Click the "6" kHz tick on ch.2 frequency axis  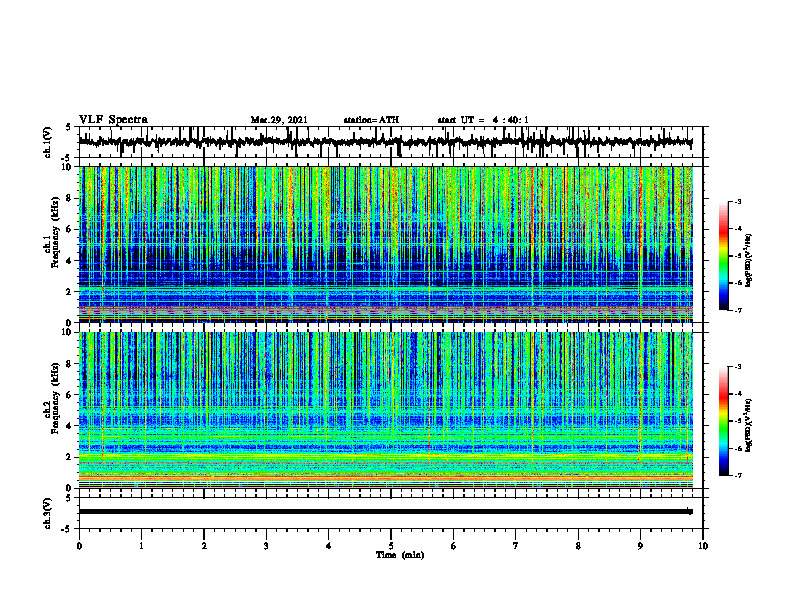point(69,395)
